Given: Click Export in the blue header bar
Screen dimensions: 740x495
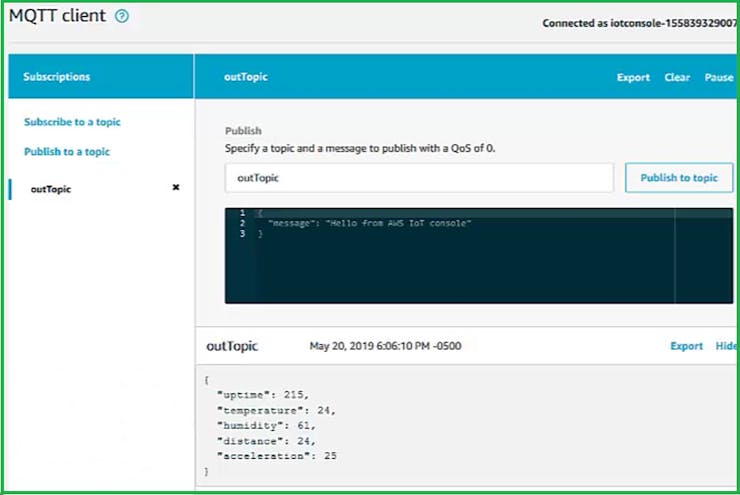Looking at the screenshot, I should 633,77.
